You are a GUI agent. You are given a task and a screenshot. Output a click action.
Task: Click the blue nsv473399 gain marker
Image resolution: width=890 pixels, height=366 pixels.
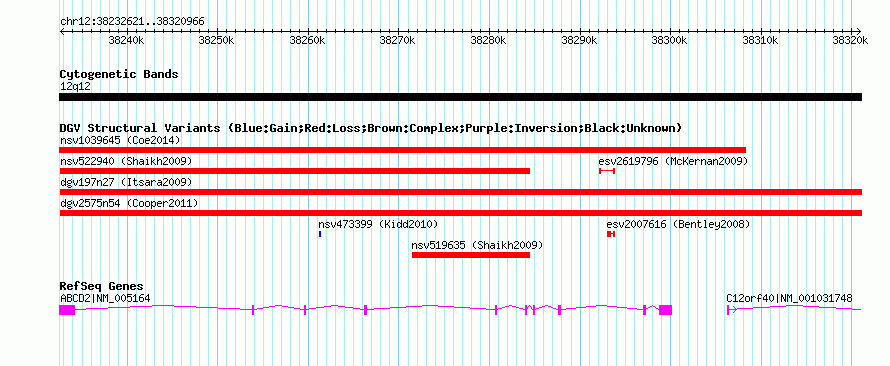click(320, 234)
